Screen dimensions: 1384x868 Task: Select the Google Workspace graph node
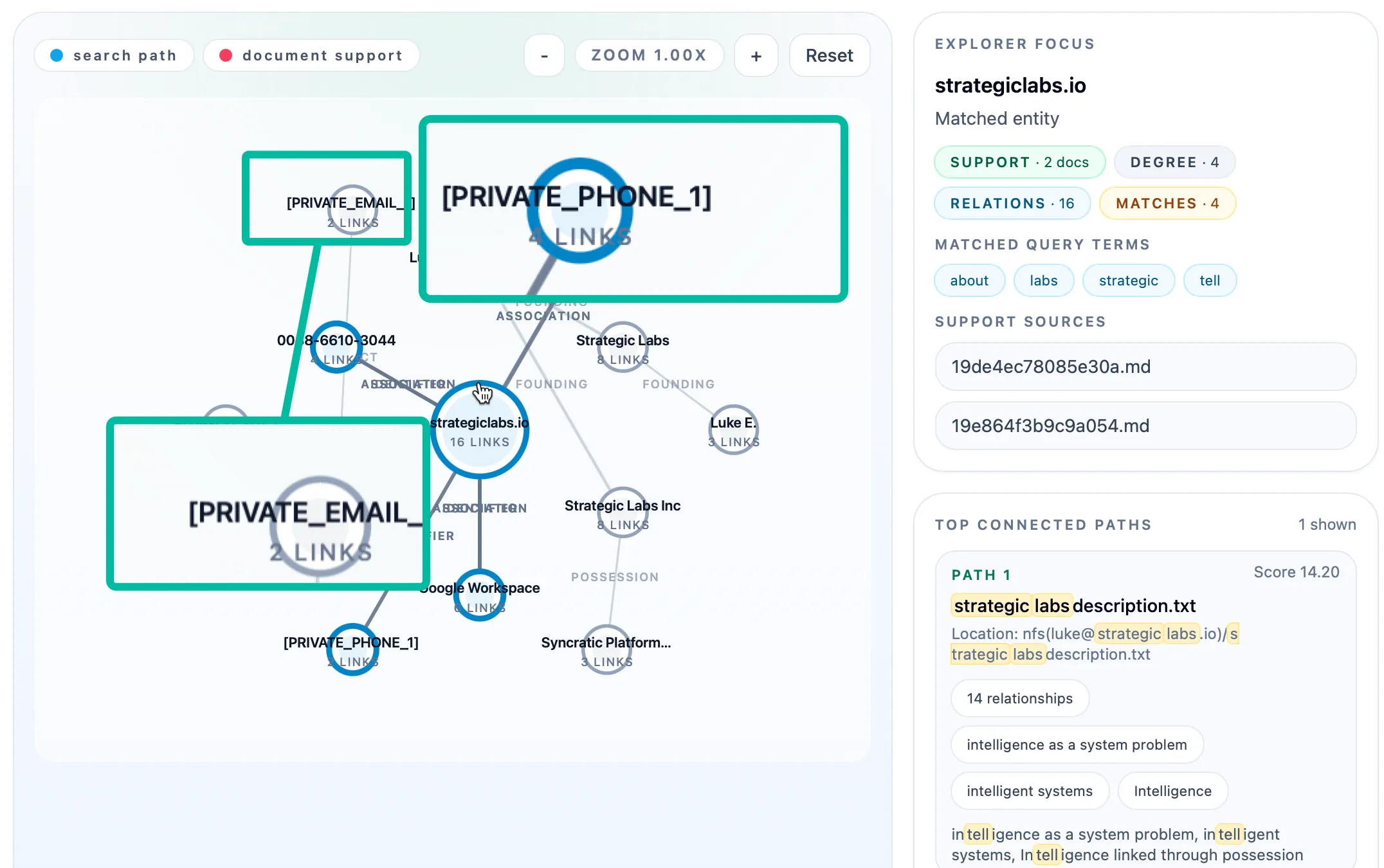(x=480, y=595)
